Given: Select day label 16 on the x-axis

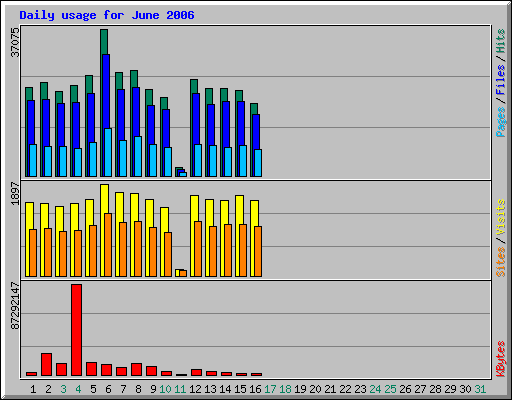Looking at the screenshot, I should (255, 389).
